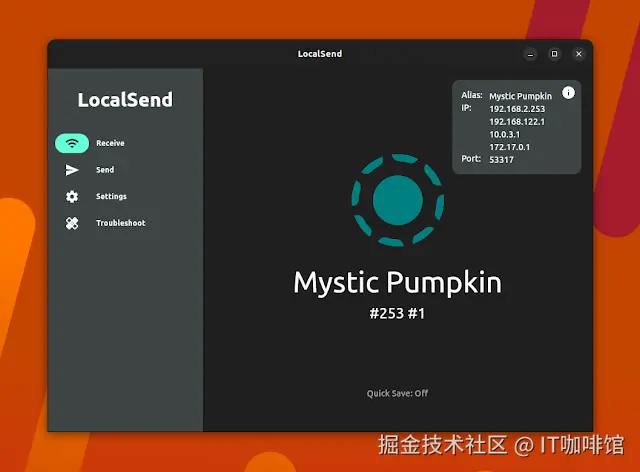Click the IP address 192.168.2.253
Screen dimensions: 640x472
click(517, 109)
